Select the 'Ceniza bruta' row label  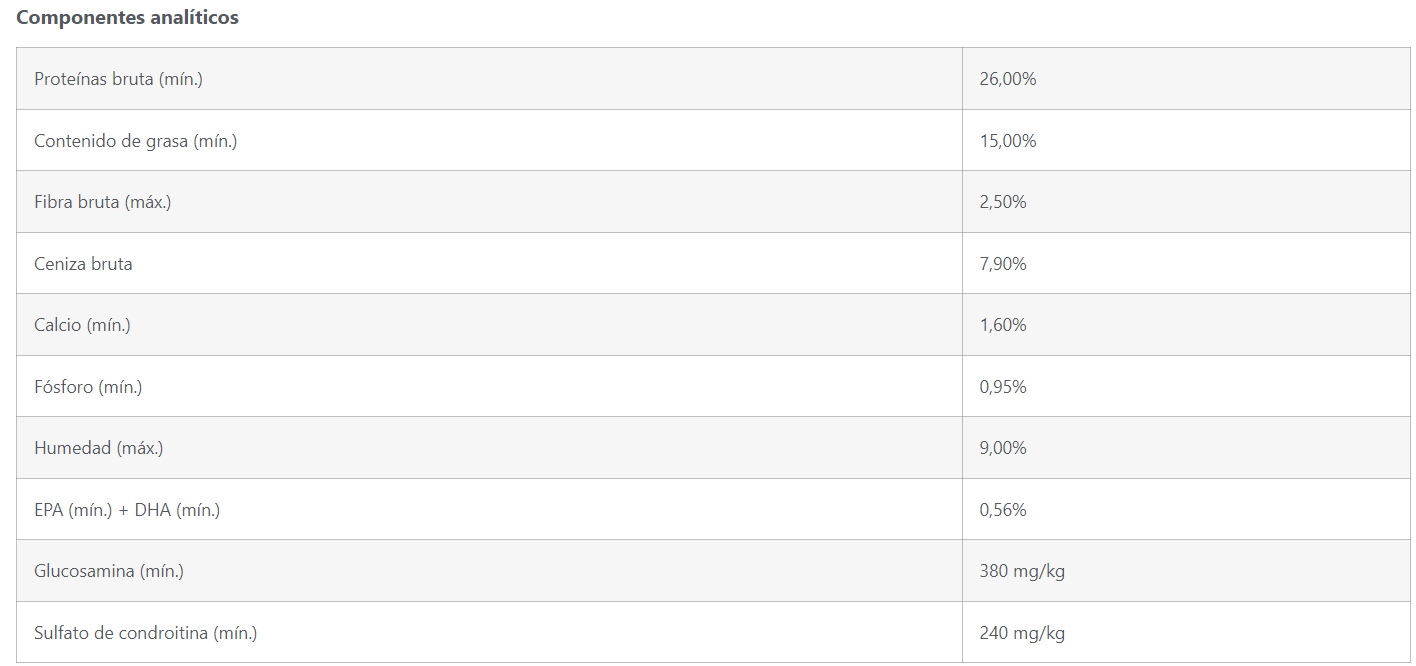[83, 264]
